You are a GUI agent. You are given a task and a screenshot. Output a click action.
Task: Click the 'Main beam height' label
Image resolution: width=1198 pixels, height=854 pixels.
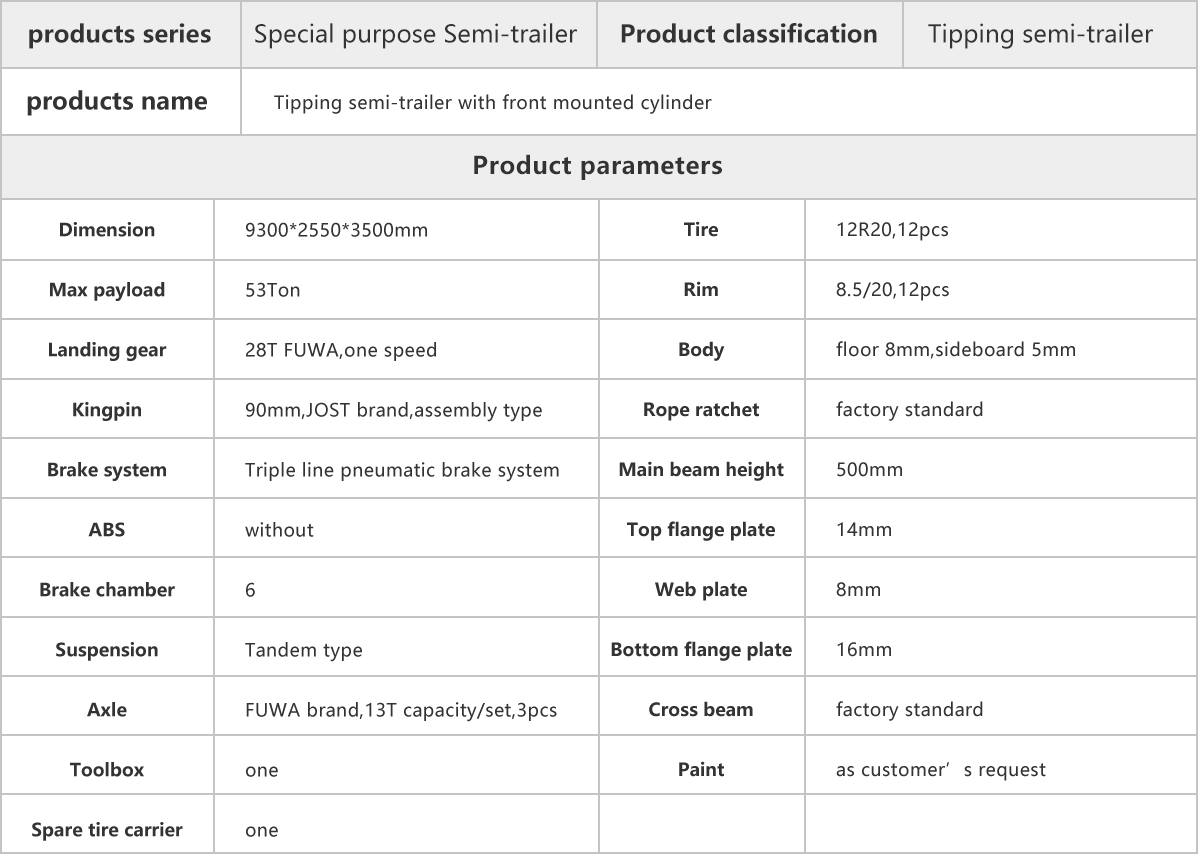tap(701, 470)
